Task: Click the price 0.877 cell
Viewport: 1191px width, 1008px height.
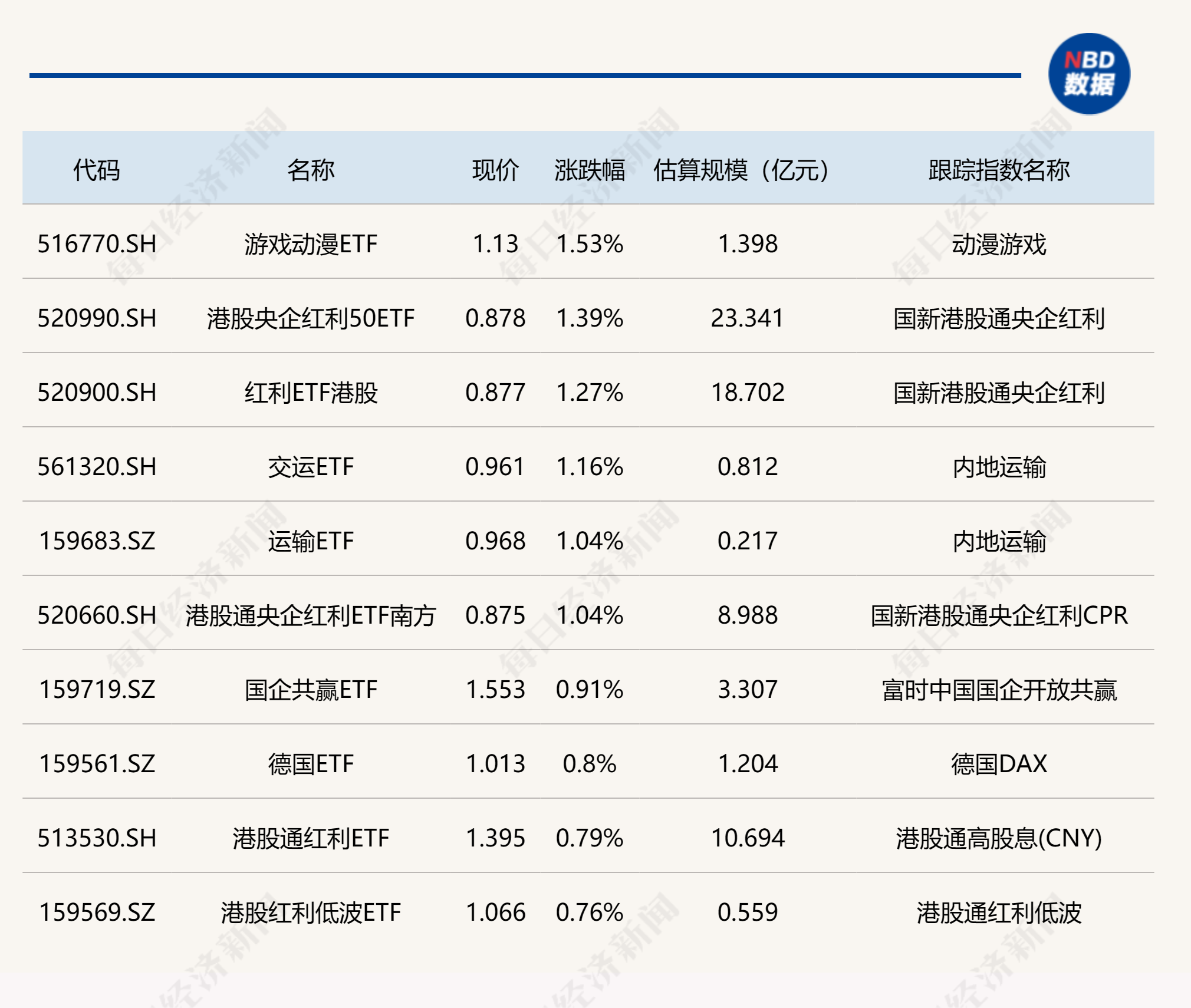Action: click(x=495, y=393)
